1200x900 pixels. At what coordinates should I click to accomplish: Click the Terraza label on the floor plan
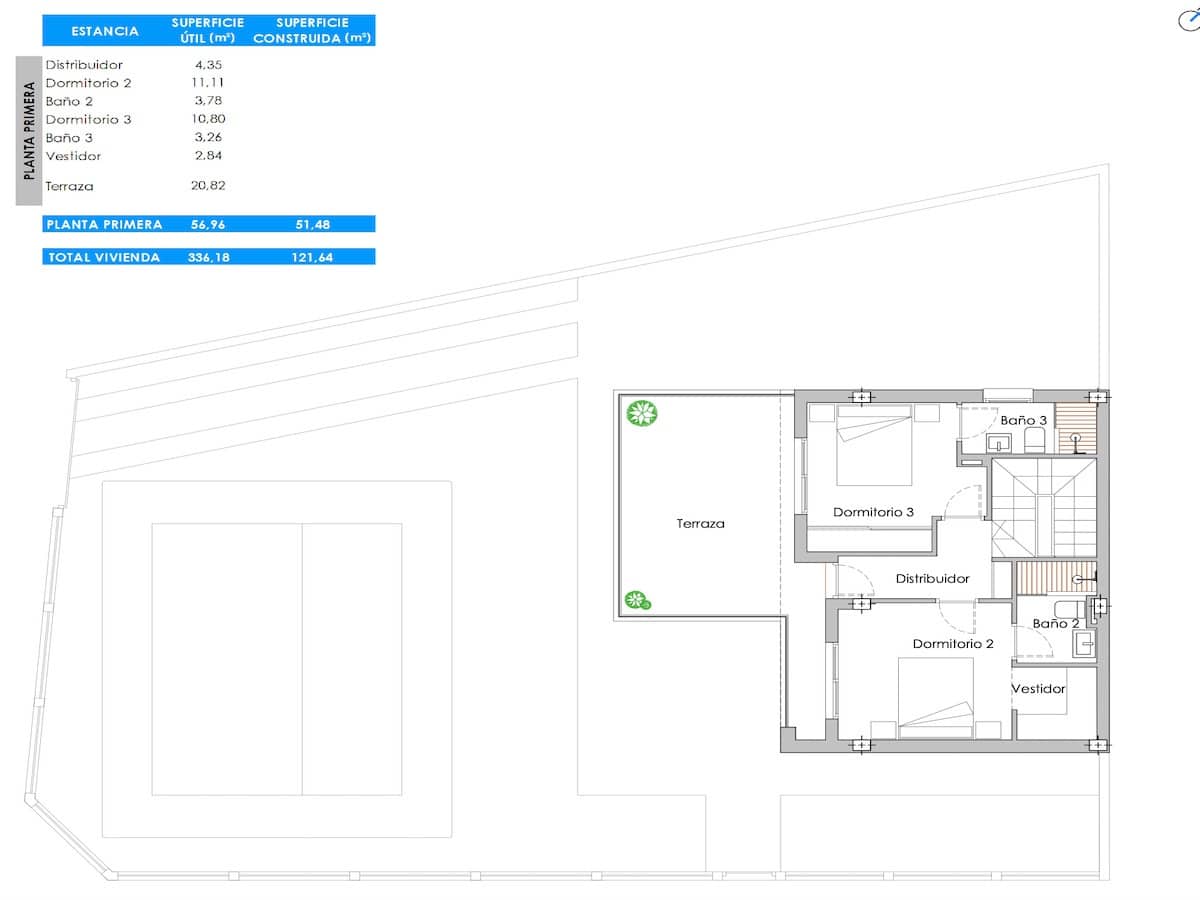(x=700, y=523)
